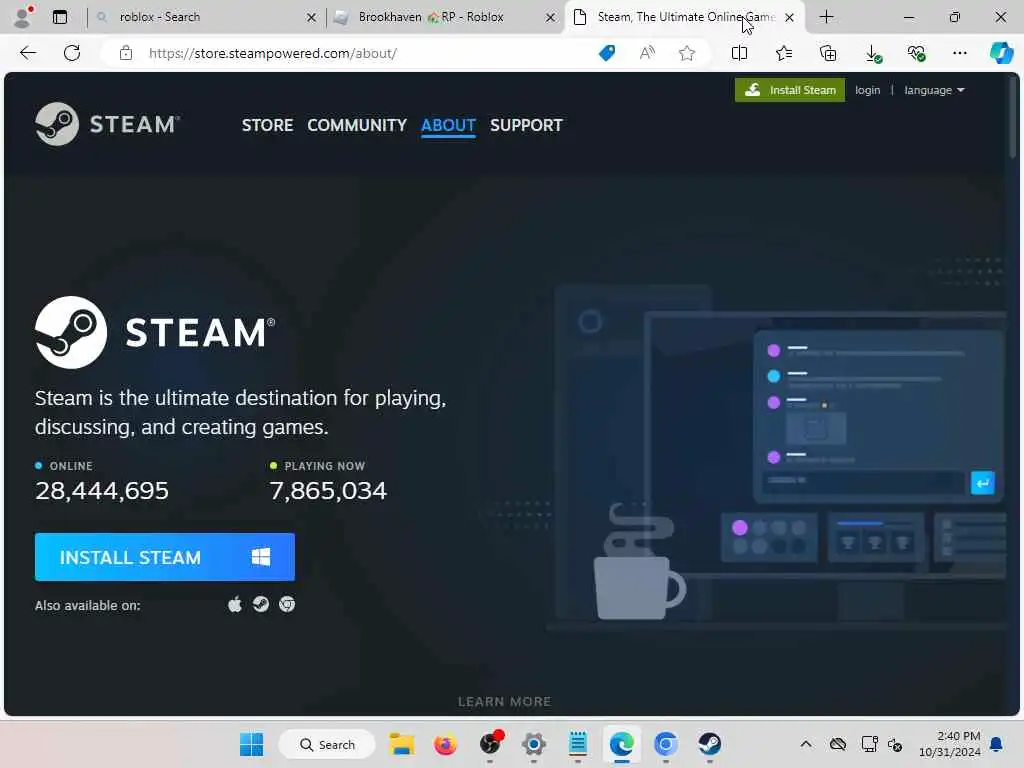The height and width of the screenshot is (768, 1024).
Task: Open the notifications bell icon
Action: [997, 744]
